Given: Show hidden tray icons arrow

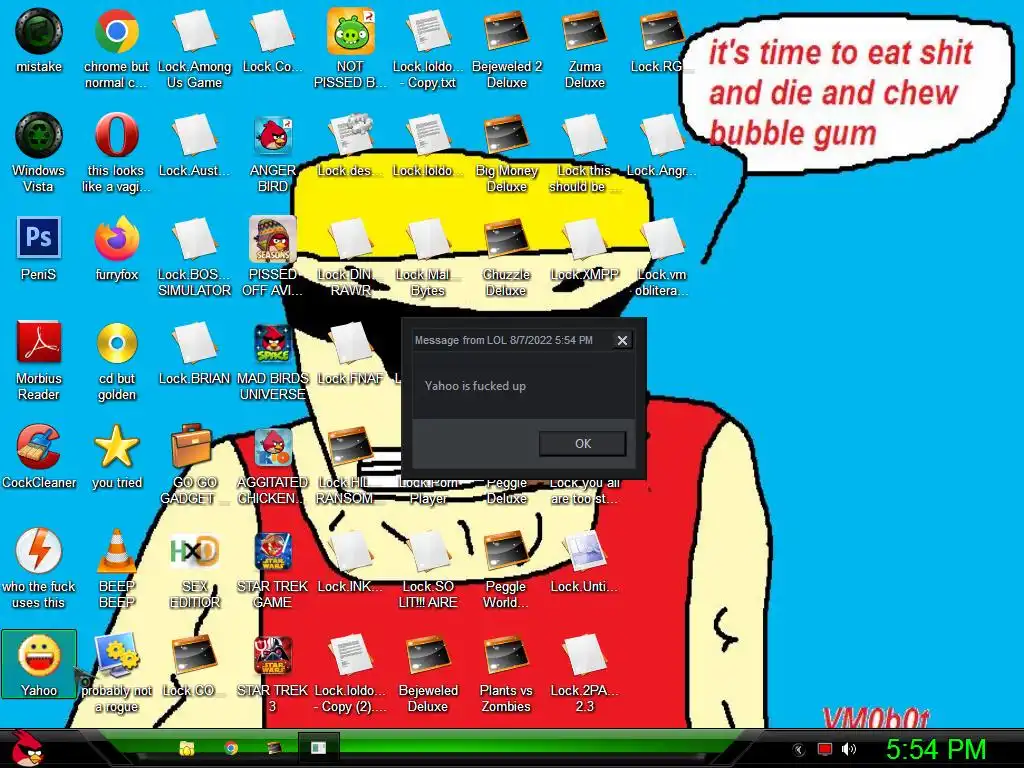Looking at the screenshot, I should pyautogui.click(x=798, y=750).
